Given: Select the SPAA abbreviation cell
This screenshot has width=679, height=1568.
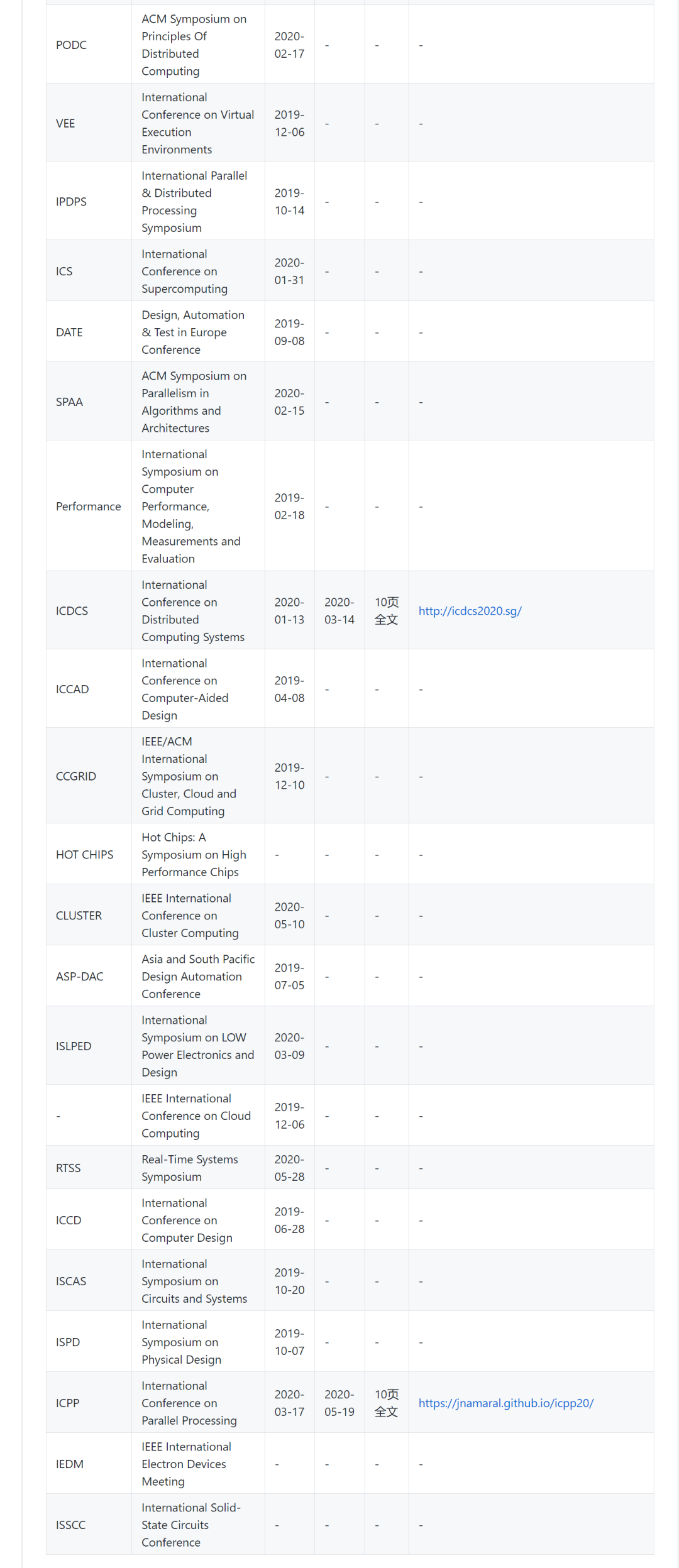Looking at the screenshot, I should coord(69,402).
